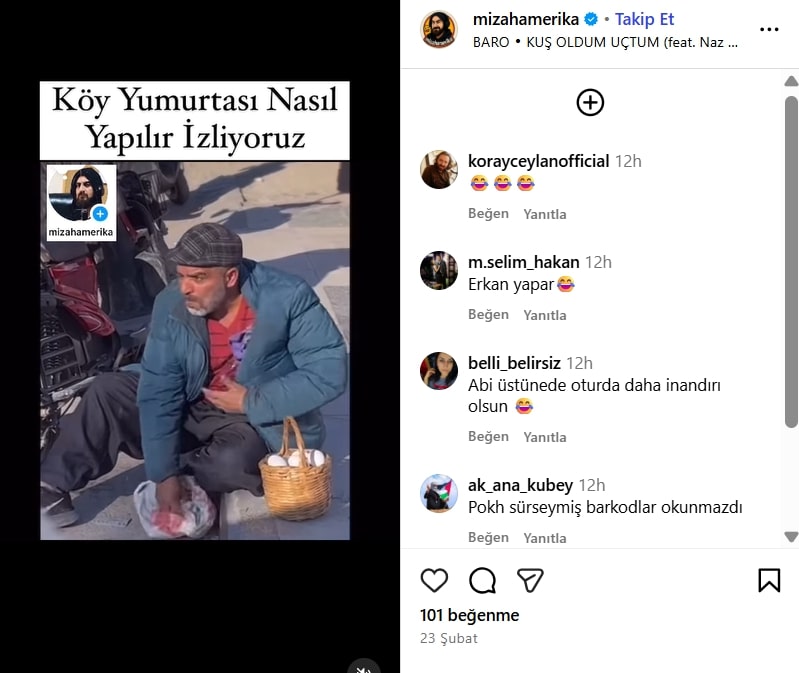Click the comments scrollbar down arrow
This screenshot has height=673, width=799.
(791, 536)
